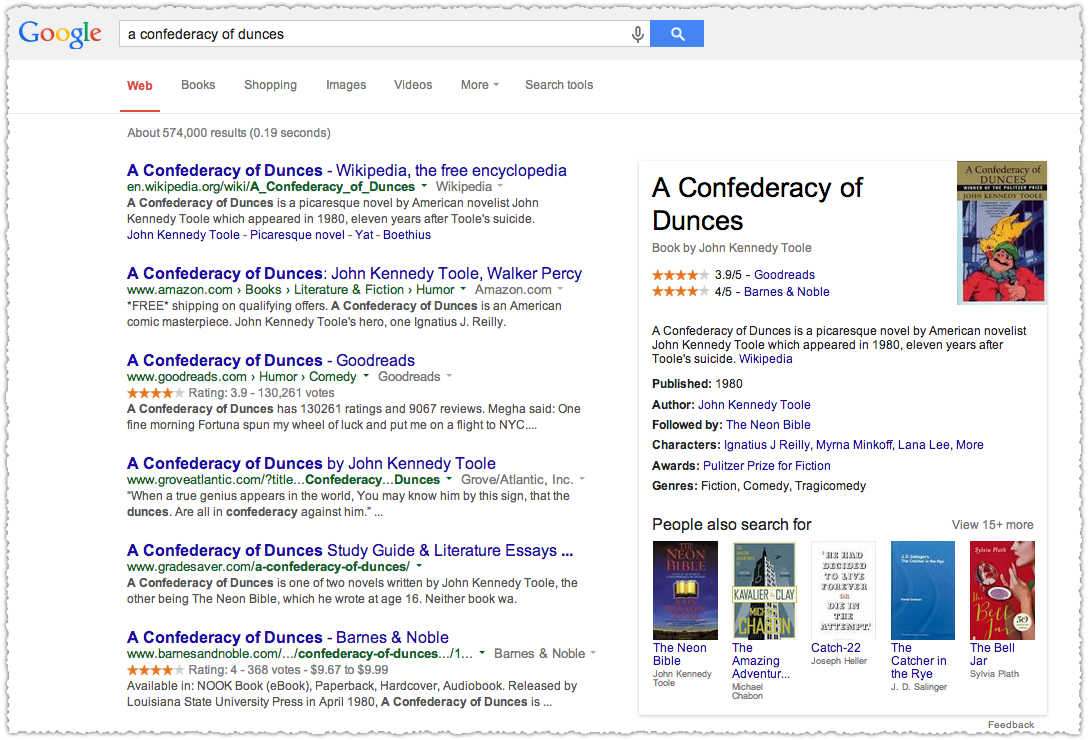Open 'The Bell Jar' title link
The height and width of the screenshot is (740, 1088).
pos(992,654)
